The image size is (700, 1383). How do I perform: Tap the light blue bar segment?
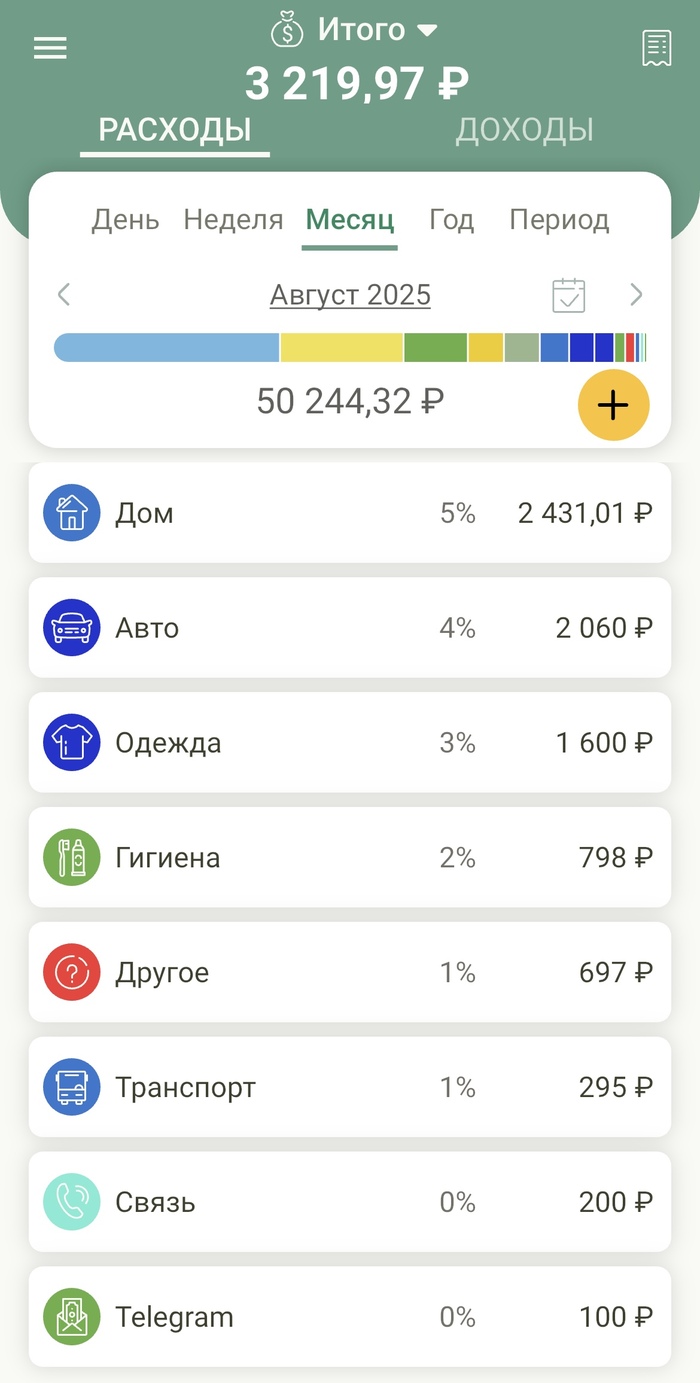click(x=166, y=348)
